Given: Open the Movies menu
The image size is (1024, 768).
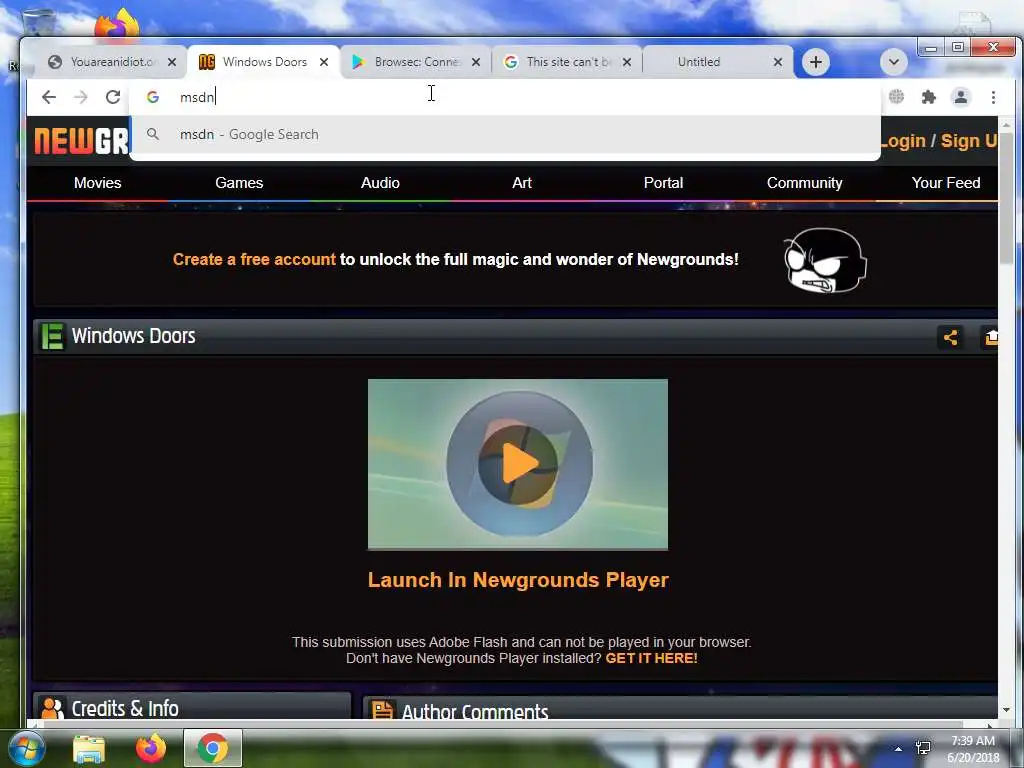Looking at the screenshot, I should coord(97,183).
